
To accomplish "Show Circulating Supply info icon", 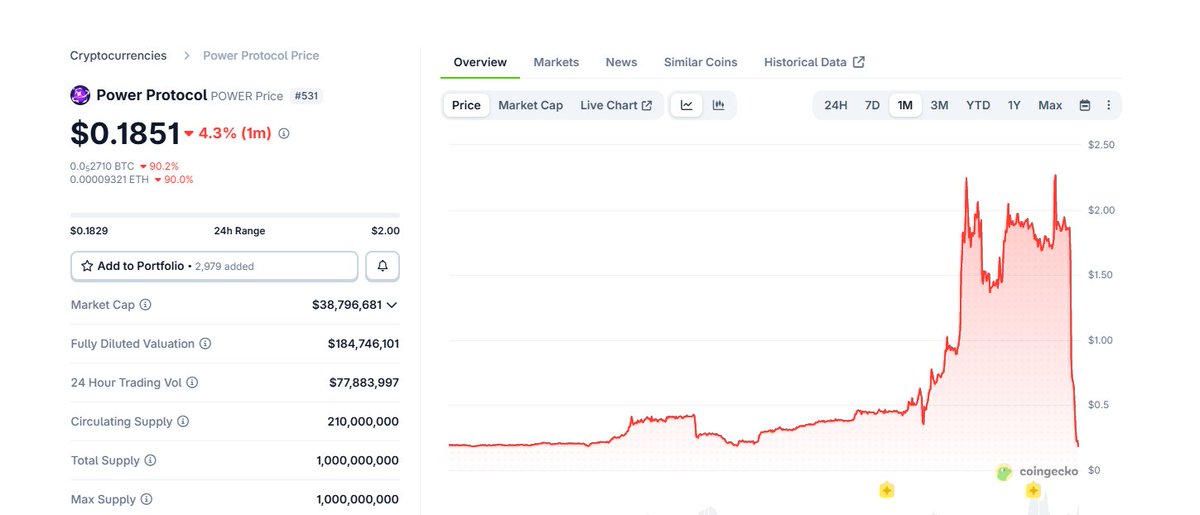I will (183, 421).
